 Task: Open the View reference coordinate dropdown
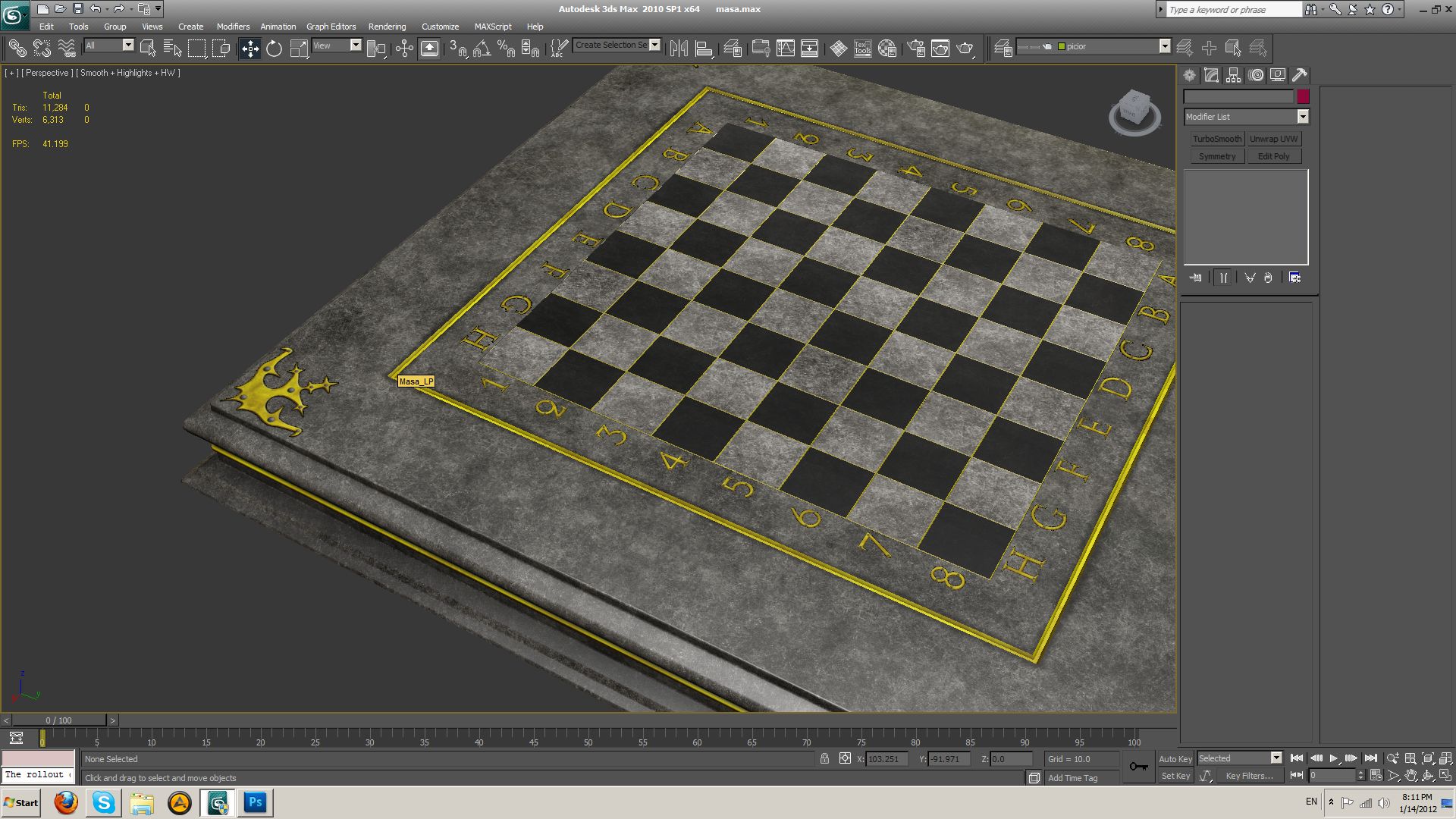click(355, 45)
